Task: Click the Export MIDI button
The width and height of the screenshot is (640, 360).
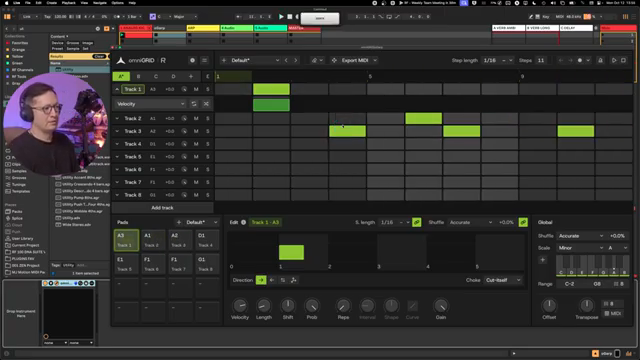Action: [355, 60]
